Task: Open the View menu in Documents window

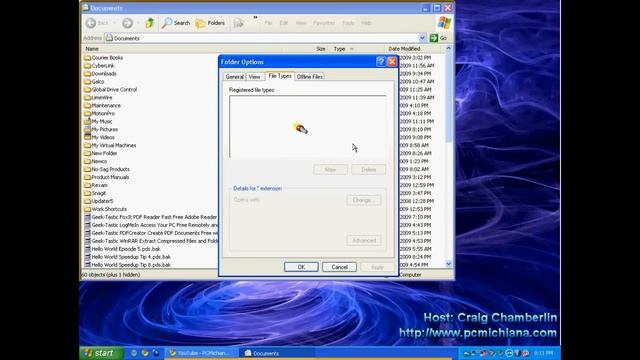Action: click(x=301, y=23)
